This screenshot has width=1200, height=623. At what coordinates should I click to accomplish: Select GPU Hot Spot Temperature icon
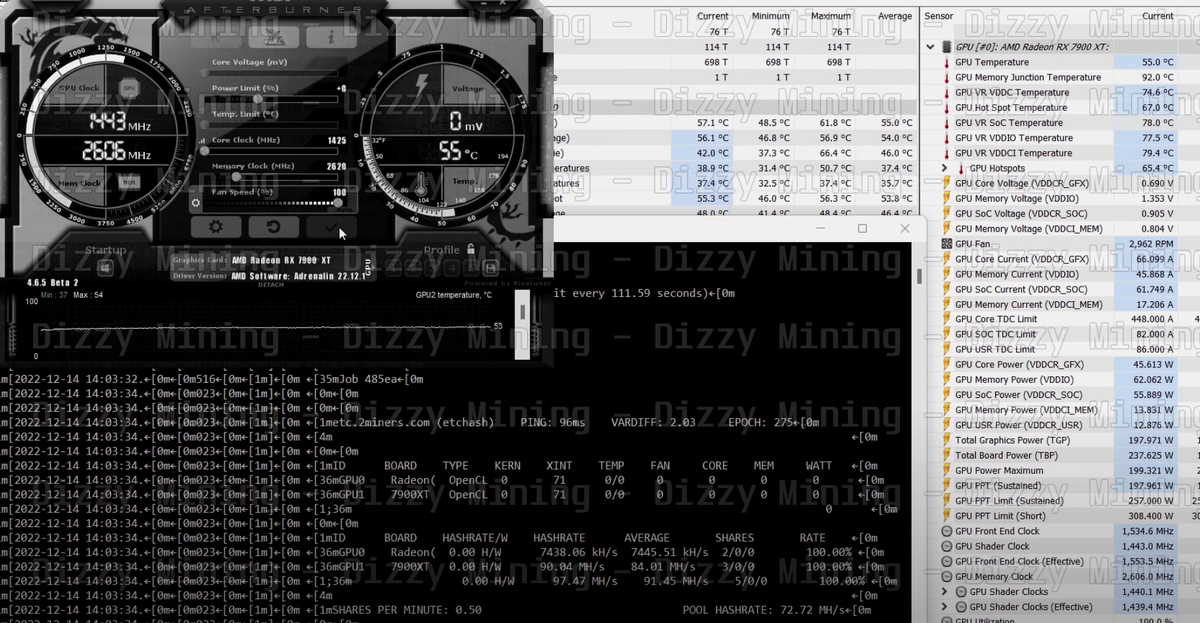tap(947, 108)
